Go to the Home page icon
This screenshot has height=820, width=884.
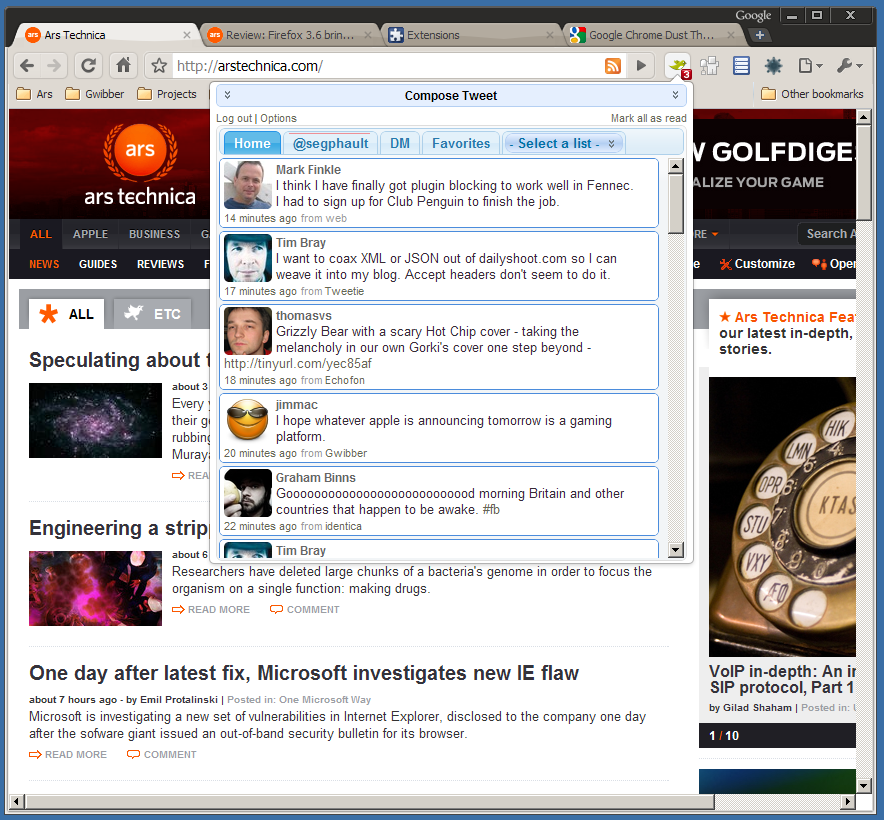pos(123,66)
